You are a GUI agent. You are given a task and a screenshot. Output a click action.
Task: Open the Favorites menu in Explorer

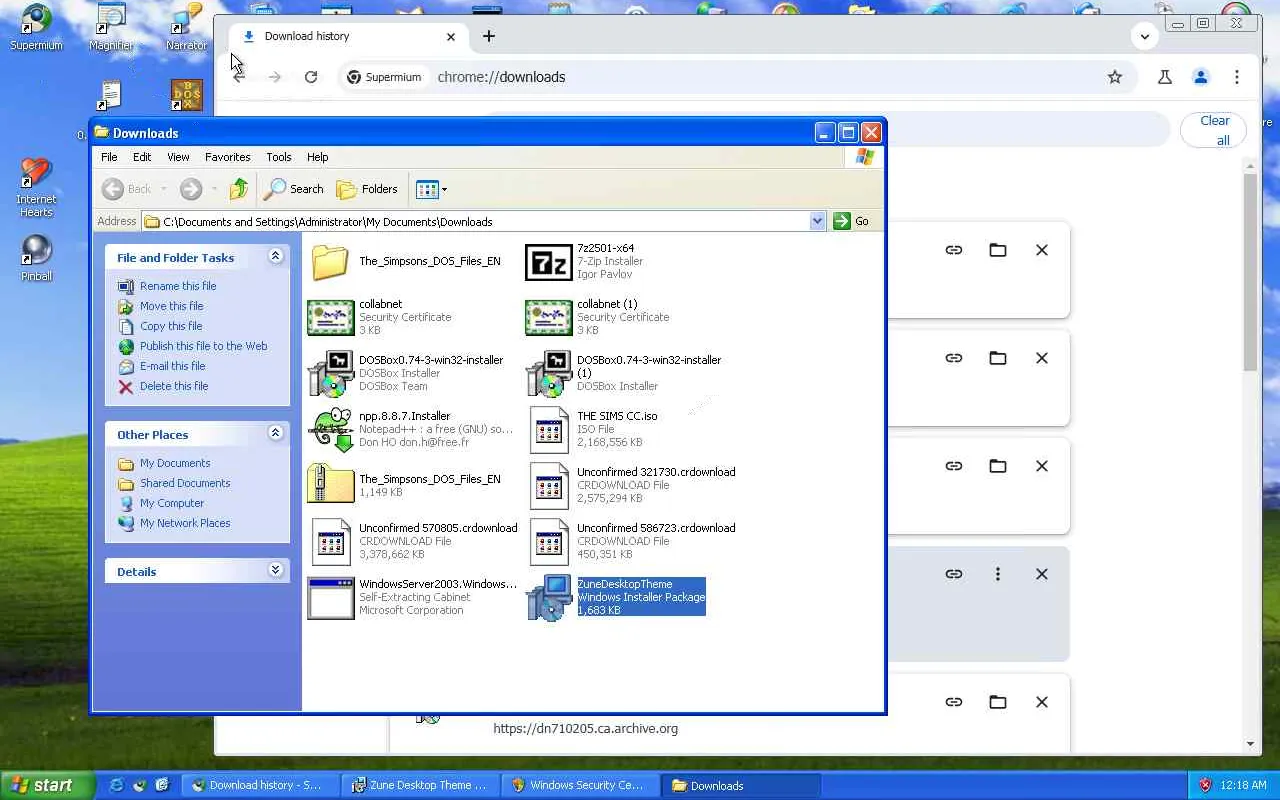click(228, 157)
